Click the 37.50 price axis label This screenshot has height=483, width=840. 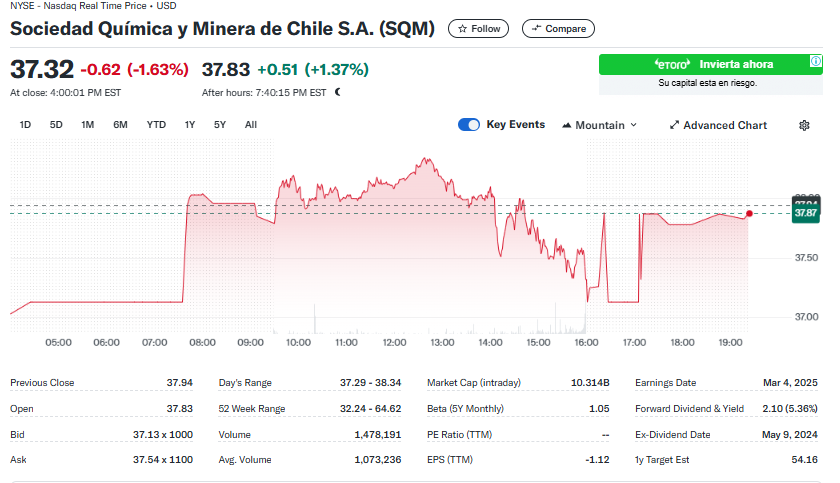(x=806, y=258)
